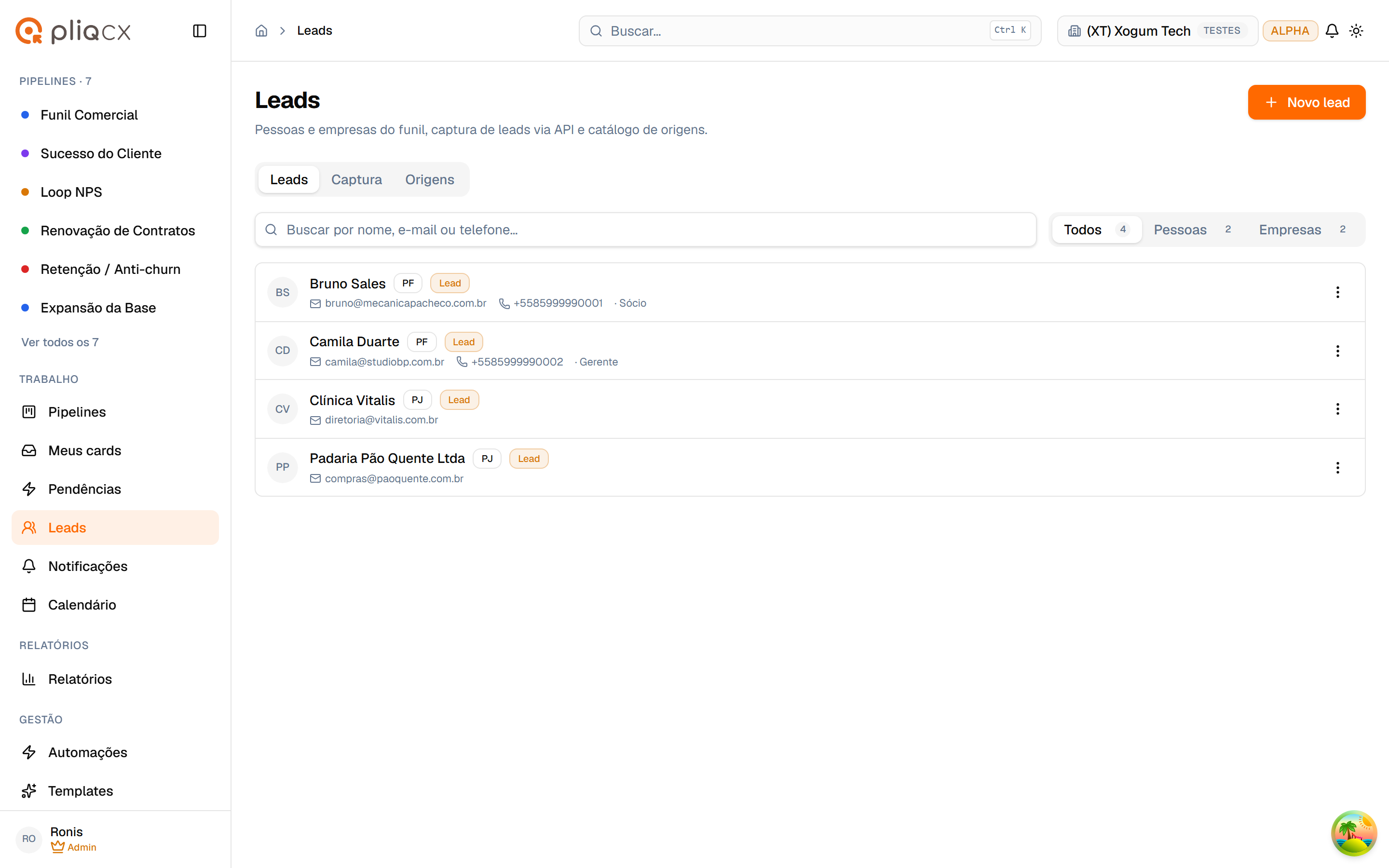This screenshot has width=1389, height=868.
Task: Open Expansão da Base pipeline
Action: [x=115, y=308]
